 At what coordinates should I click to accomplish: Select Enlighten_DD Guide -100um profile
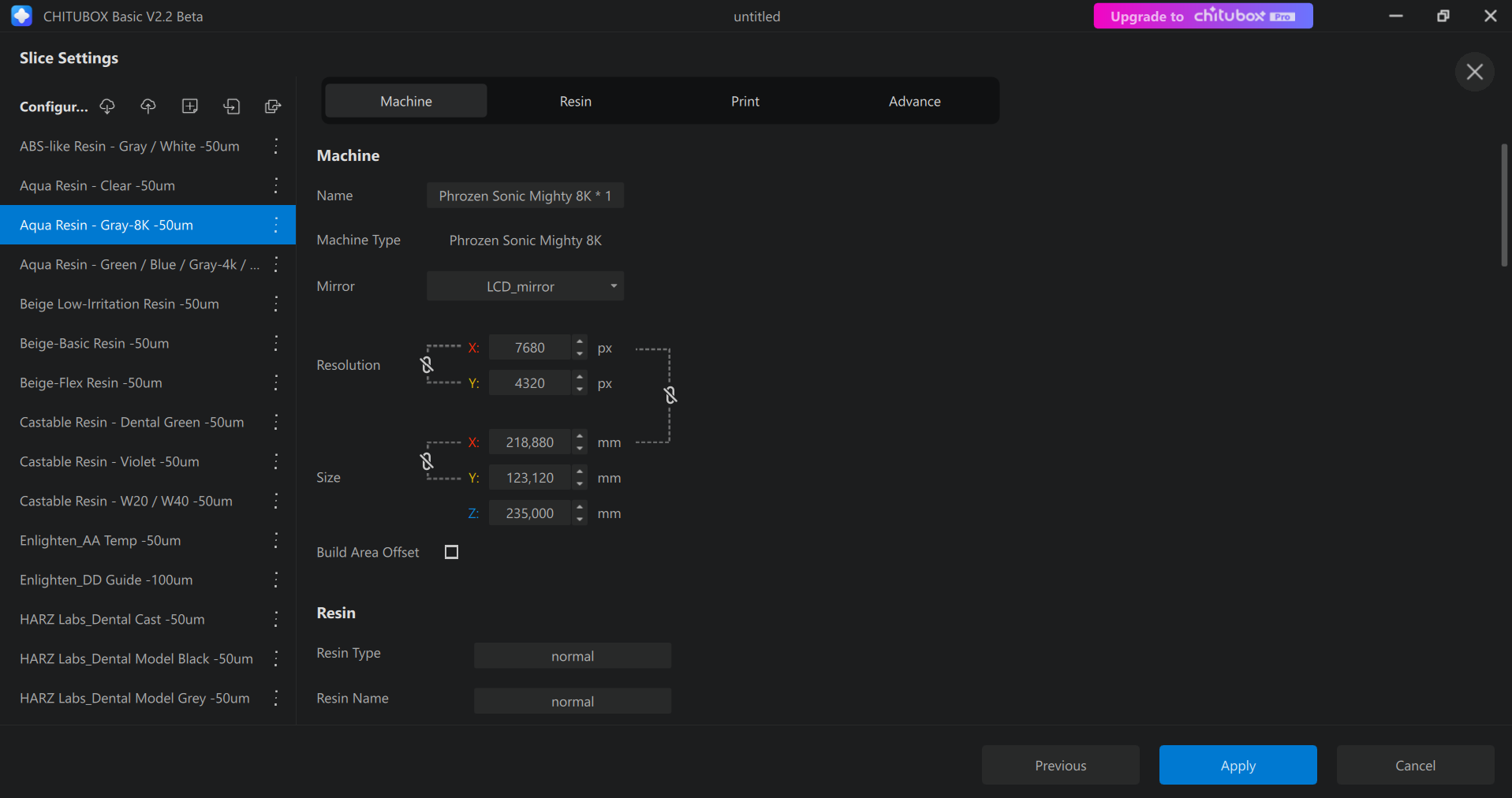[147, 580]
